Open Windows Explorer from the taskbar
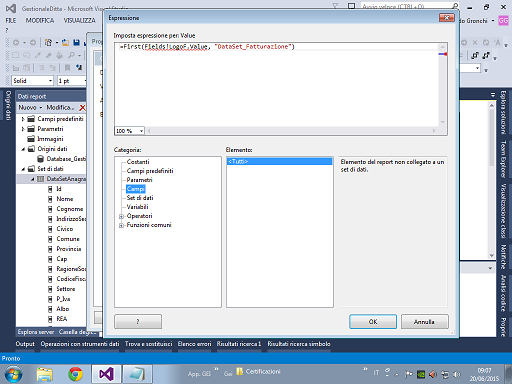 pyautogui.click(x=45, y=374)
